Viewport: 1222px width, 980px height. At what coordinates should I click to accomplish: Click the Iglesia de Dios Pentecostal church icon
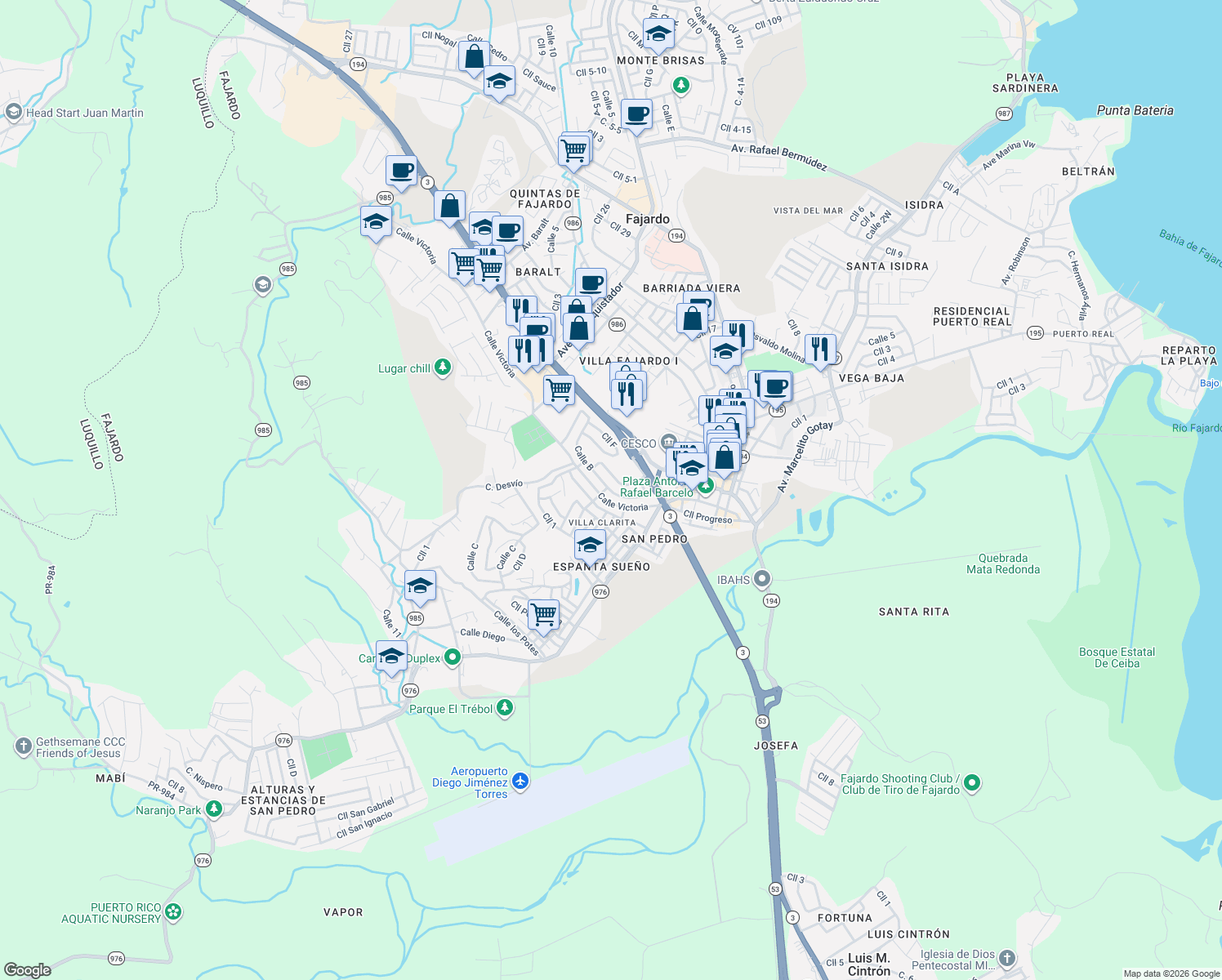1008,959
